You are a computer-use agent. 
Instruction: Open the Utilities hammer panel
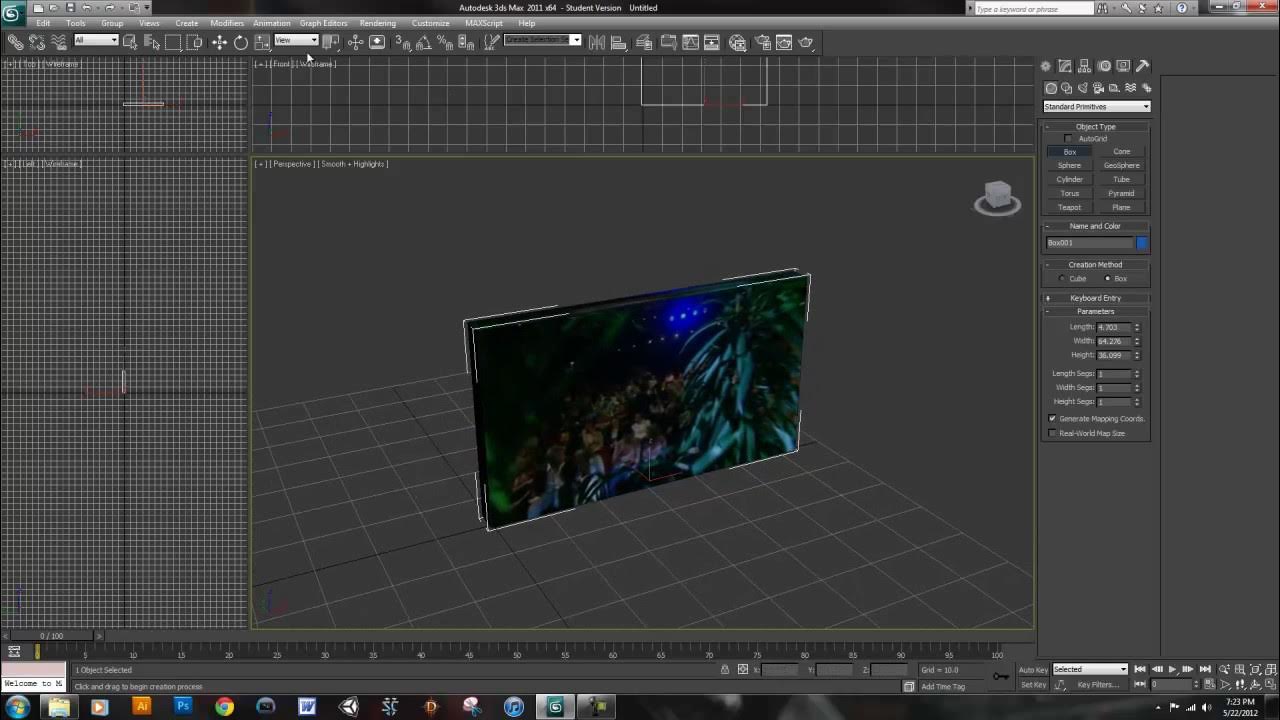[1143, 66]
